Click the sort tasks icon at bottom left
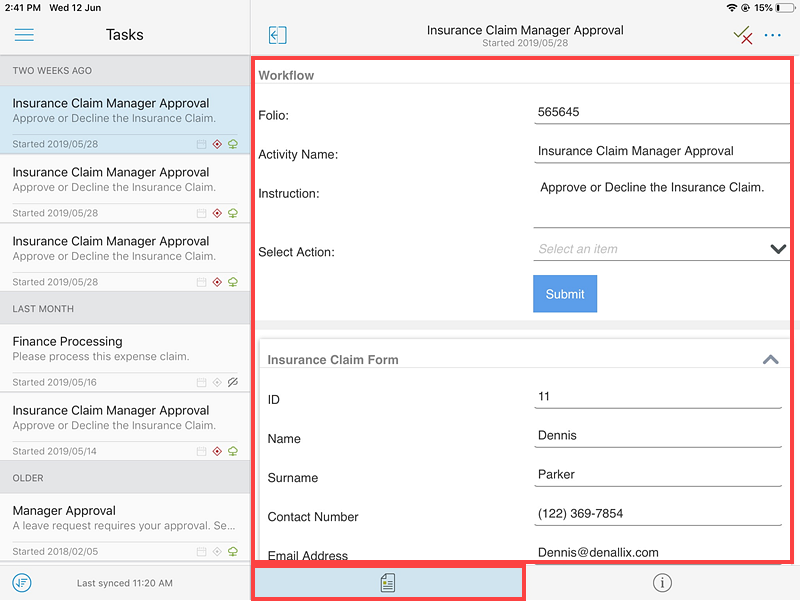 point(20,582)
